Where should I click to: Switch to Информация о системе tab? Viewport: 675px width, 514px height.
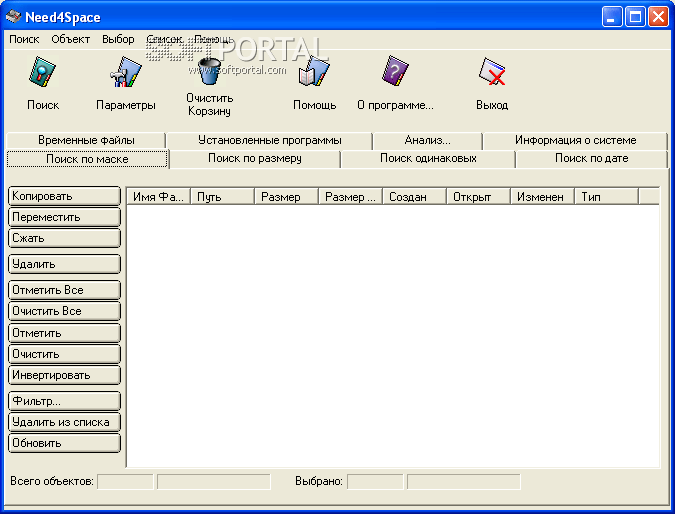coord(575,140)
